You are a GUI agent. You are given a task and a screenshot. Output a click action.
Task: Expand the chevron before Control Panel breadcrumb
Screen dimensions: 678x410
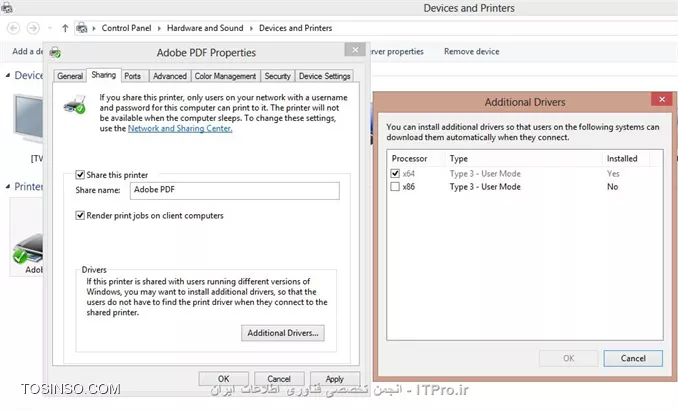coord(94,28)
